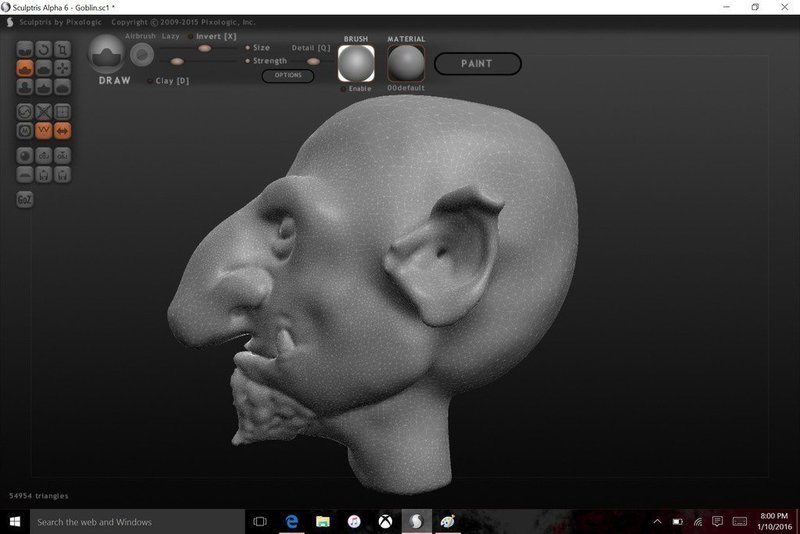Open Task View from taskbar

click(x=260, y=522)
